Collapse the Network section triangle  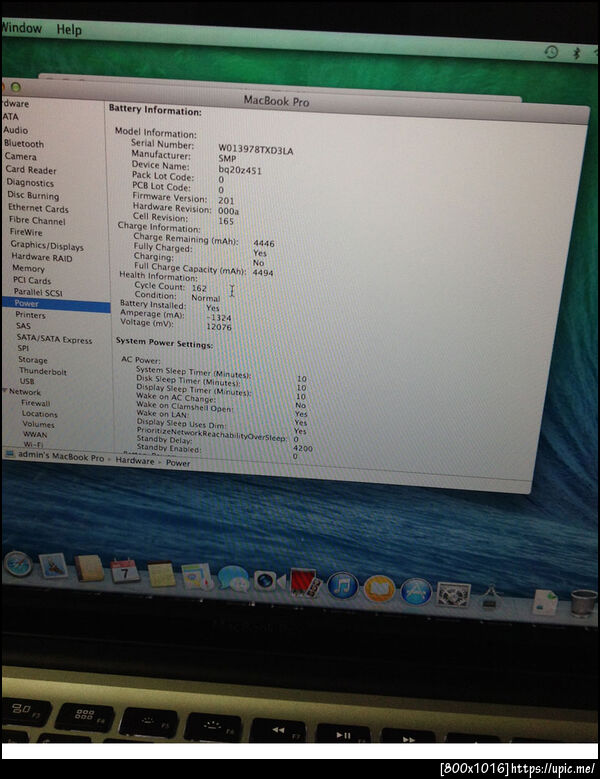4,390
